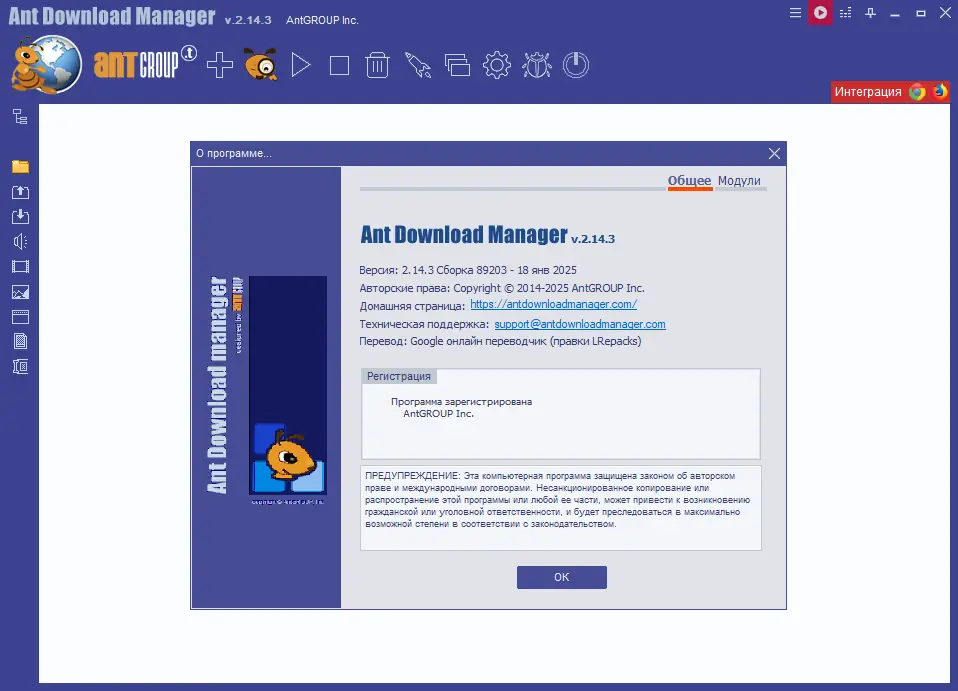958x691 pixels.
Task: Click 'AntGROUP Inc.' in the title bar
Action: pos(322,20)
